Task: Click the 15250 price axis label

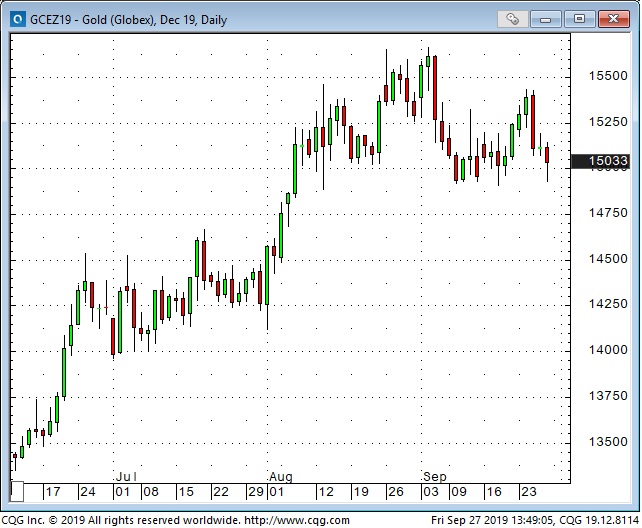Action: [608, 122]
